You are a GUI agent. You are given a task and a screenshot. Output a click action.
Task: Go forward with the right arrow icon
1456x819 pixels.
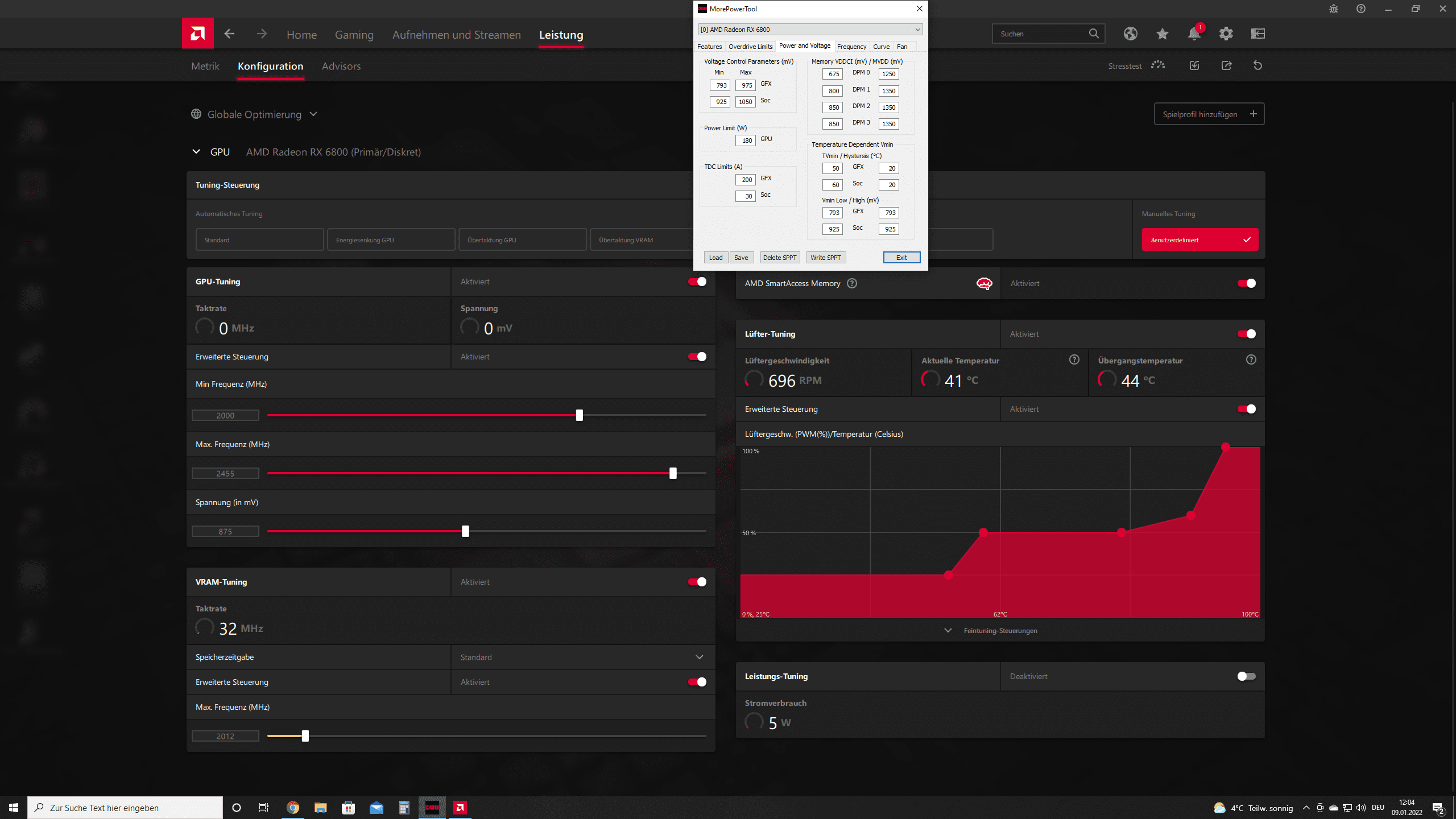(x=262, y=34)
